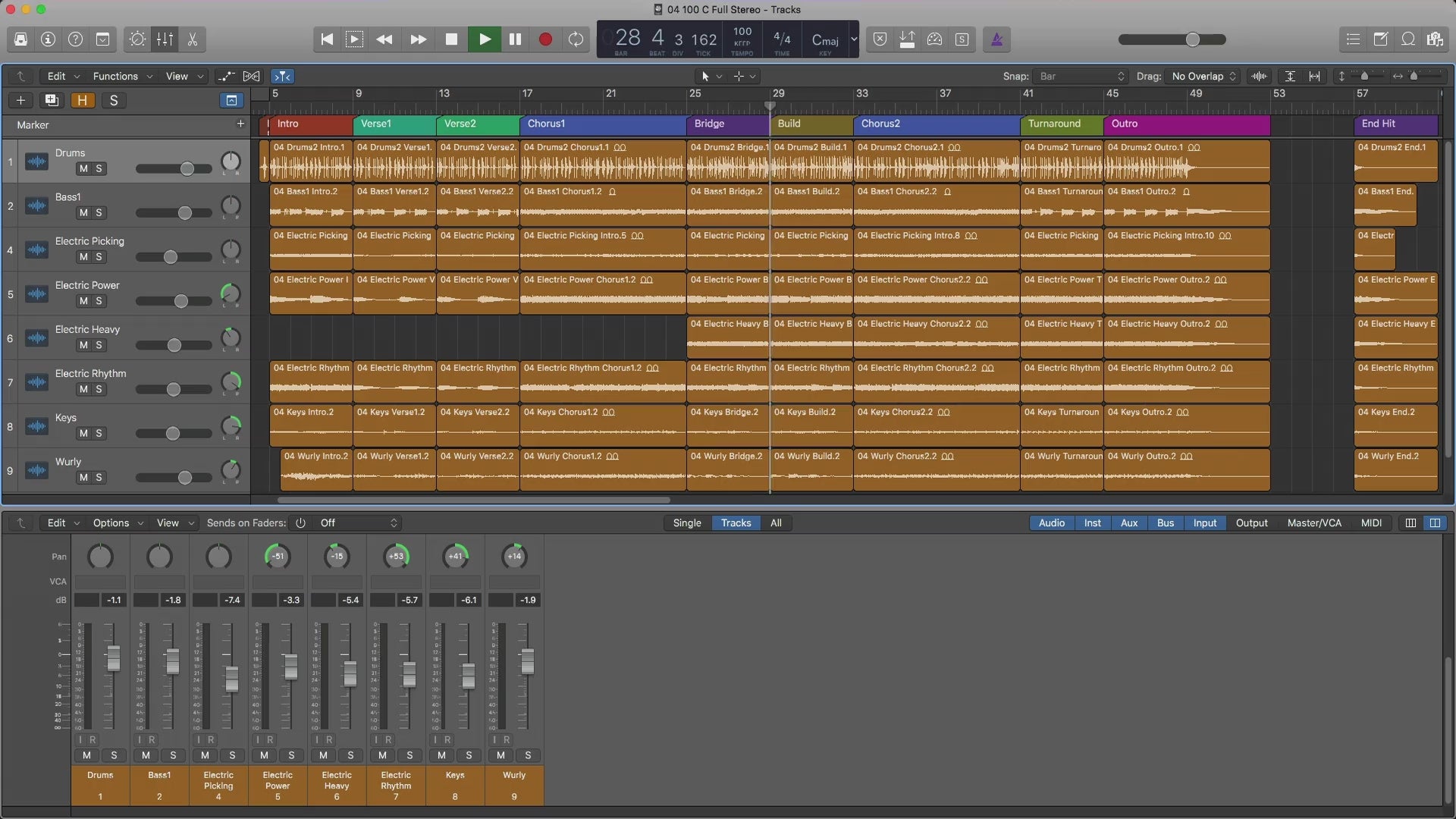Open the Mixer View menu

point(175,522)
